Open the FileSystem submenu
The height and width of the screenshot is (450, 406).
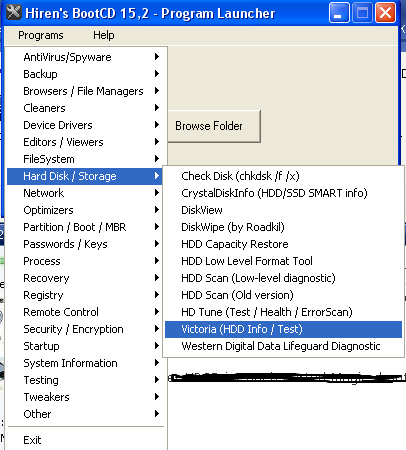(85, 159)
